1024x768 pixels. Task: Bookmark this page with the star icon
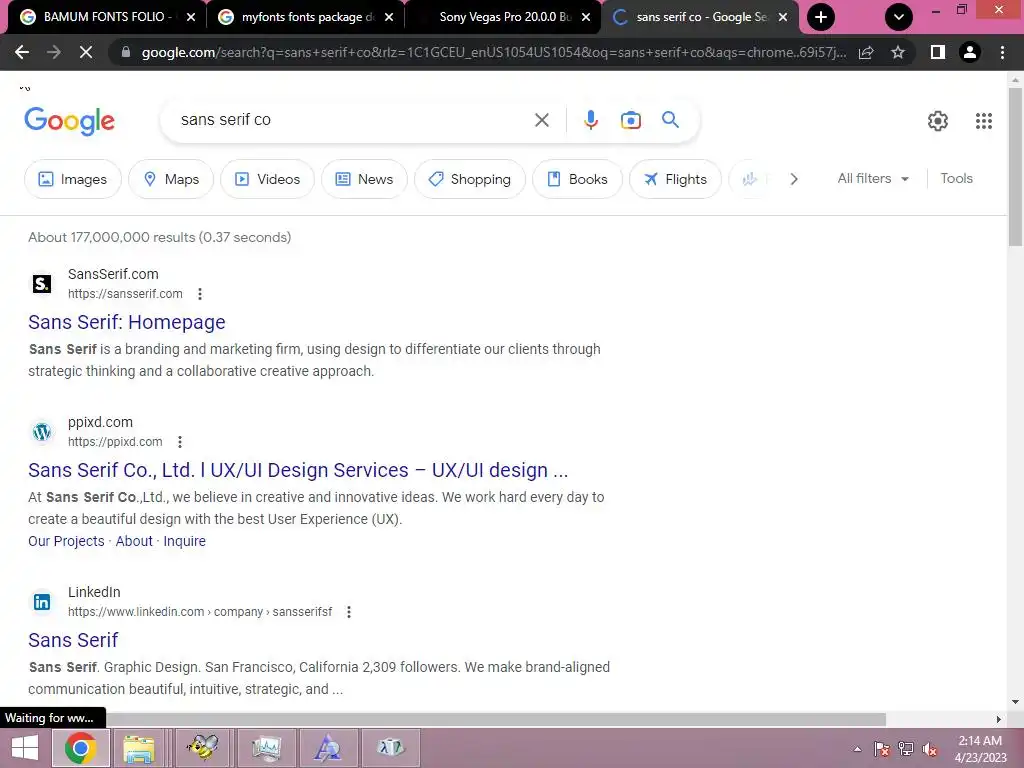898,52
